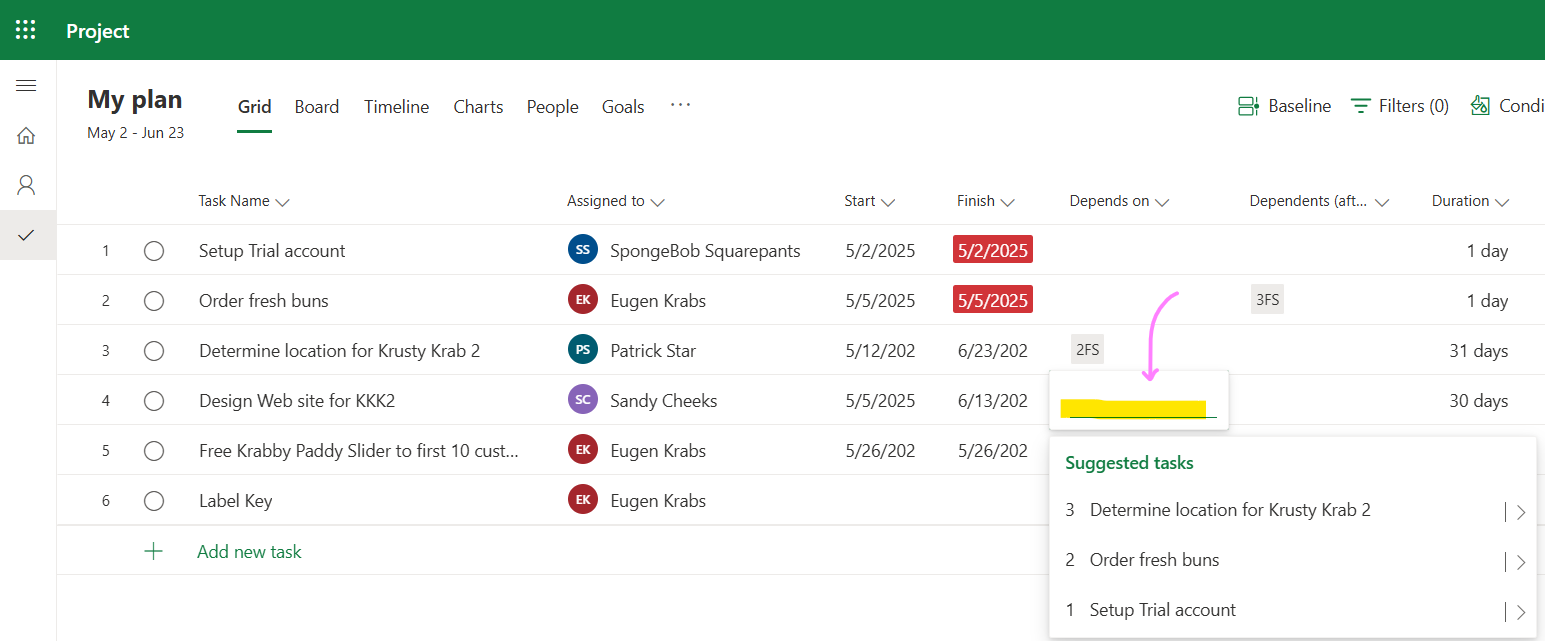Select suggested task Setup Trial account
Screen dimensions: 1545x641
click(x=1163, y=610)
